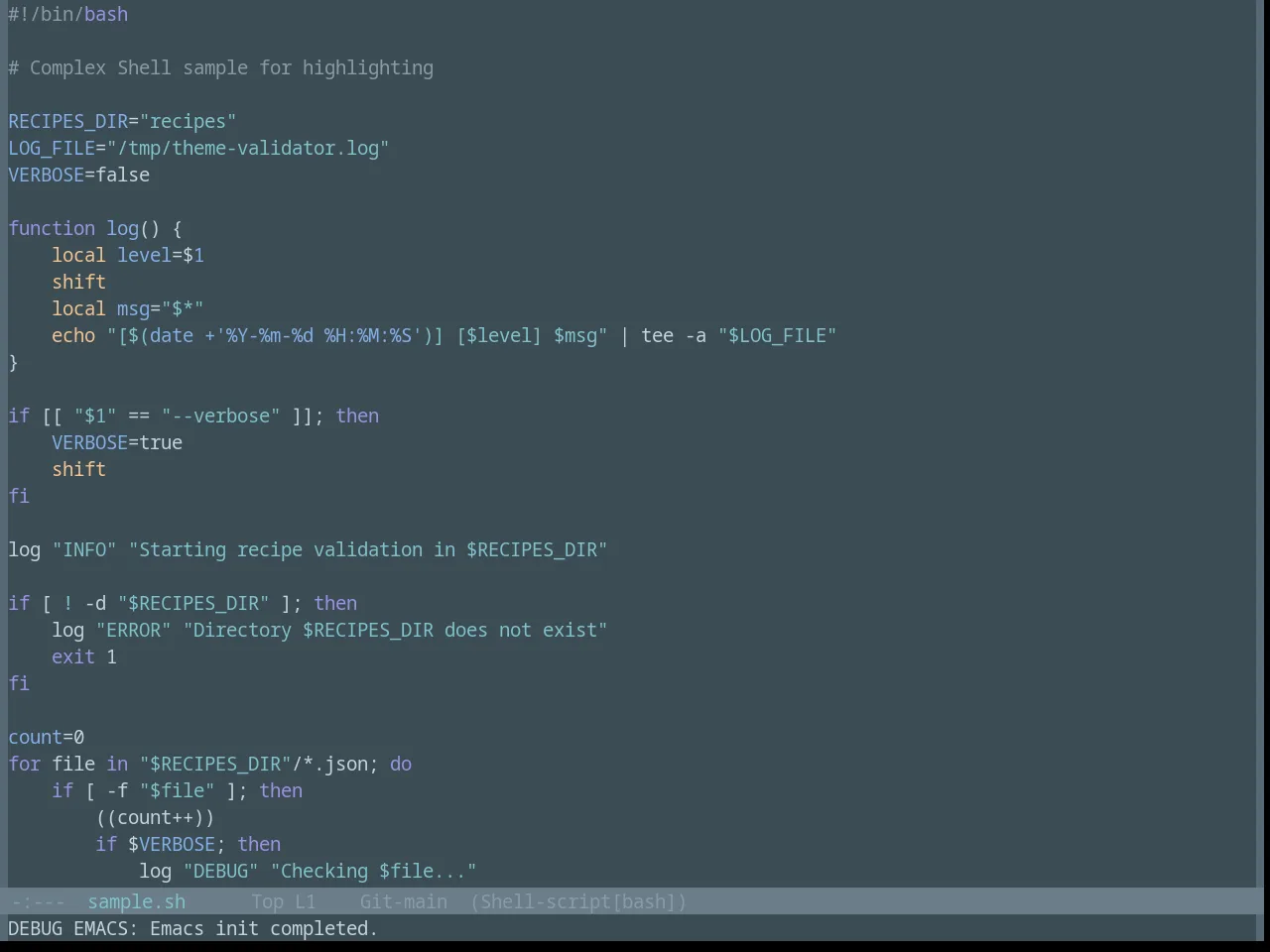The width and height of the screenshot is (1270, 952).
Task: Click the count=0 line
Action: click(x=47, y=737)
